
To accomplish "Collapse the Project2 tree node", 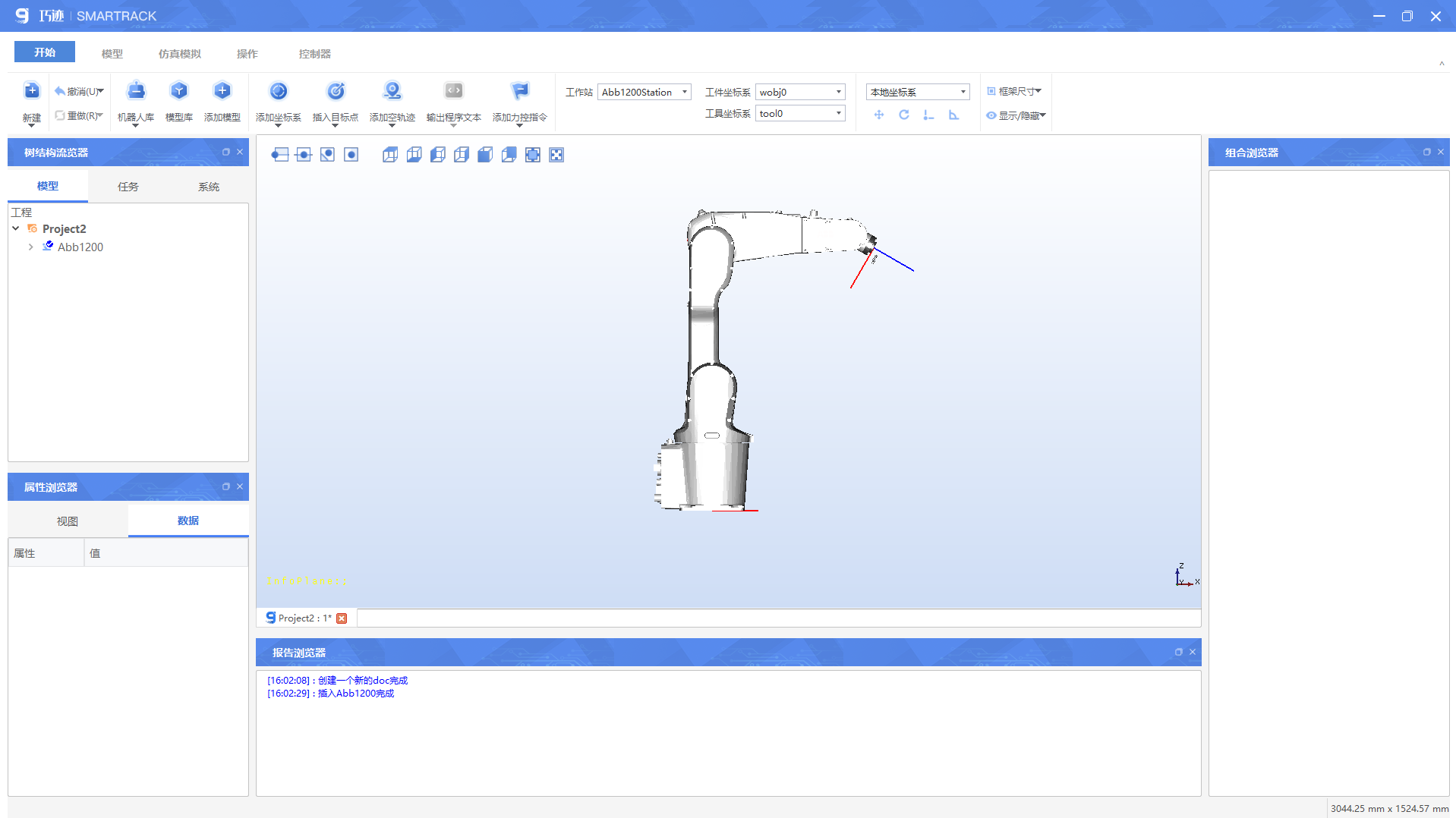I will point(15,228).
